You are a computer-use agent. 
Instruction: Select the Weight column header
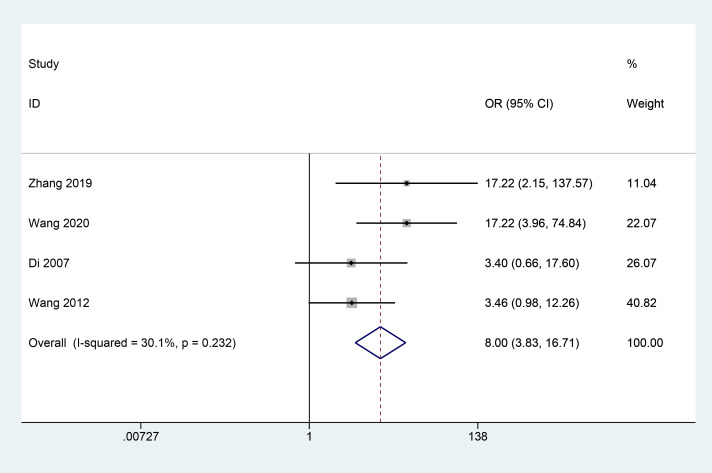point(645,104)
